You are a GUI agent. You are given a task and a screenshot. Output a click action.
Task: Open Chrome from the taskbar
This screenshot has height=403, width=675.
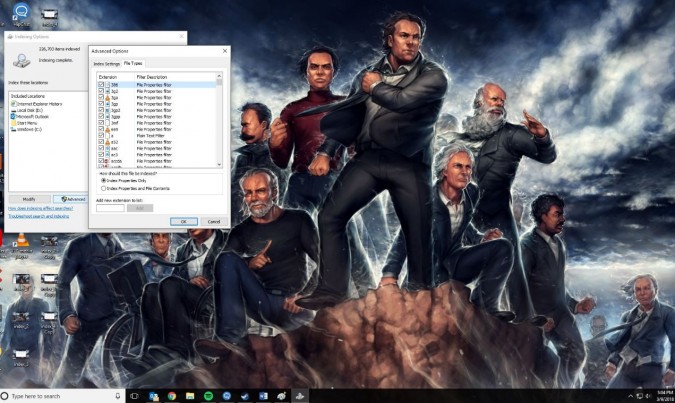tap(172, 396)
